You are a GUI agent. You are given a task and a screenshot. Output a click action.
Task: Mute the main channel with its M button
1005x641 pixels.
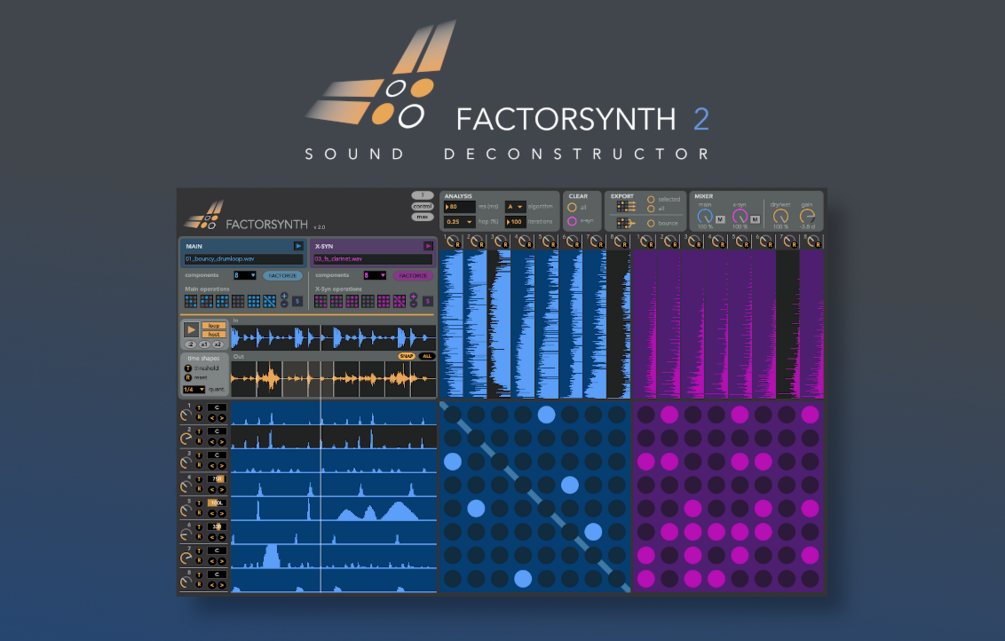coord(720,219)
